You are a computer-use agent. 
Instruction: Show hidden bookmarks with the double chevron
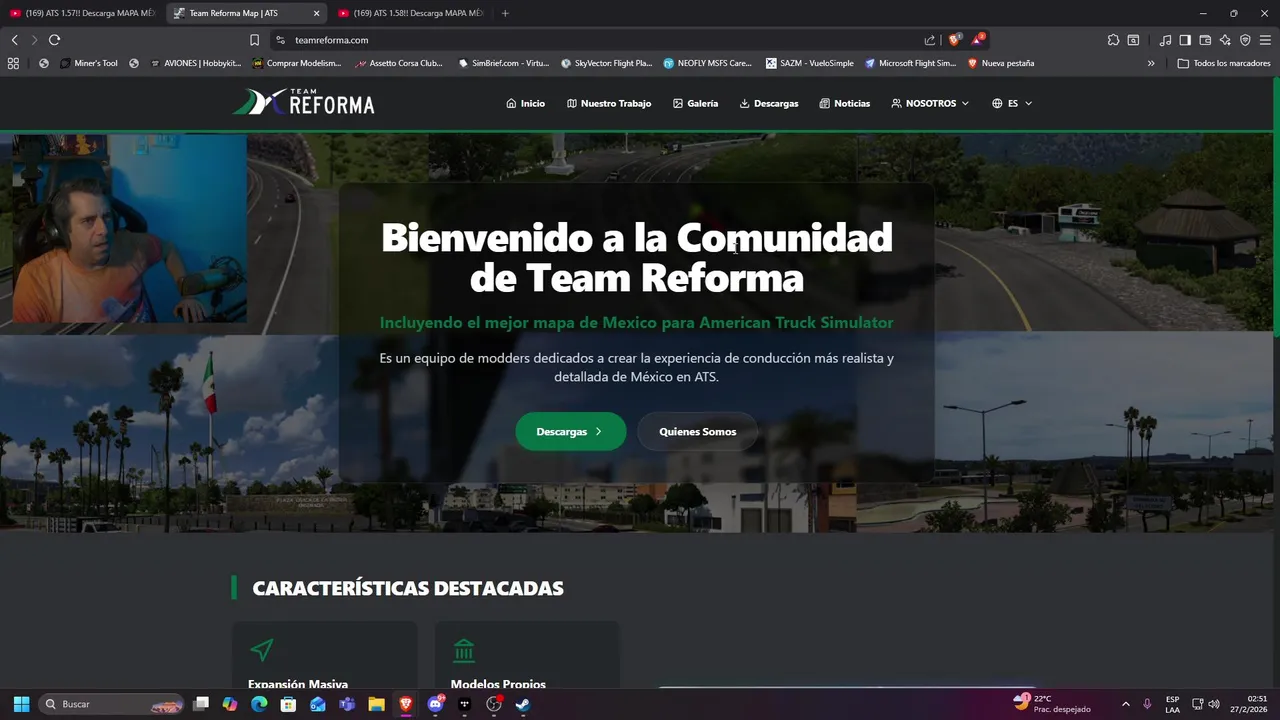tap(1151, 63)
